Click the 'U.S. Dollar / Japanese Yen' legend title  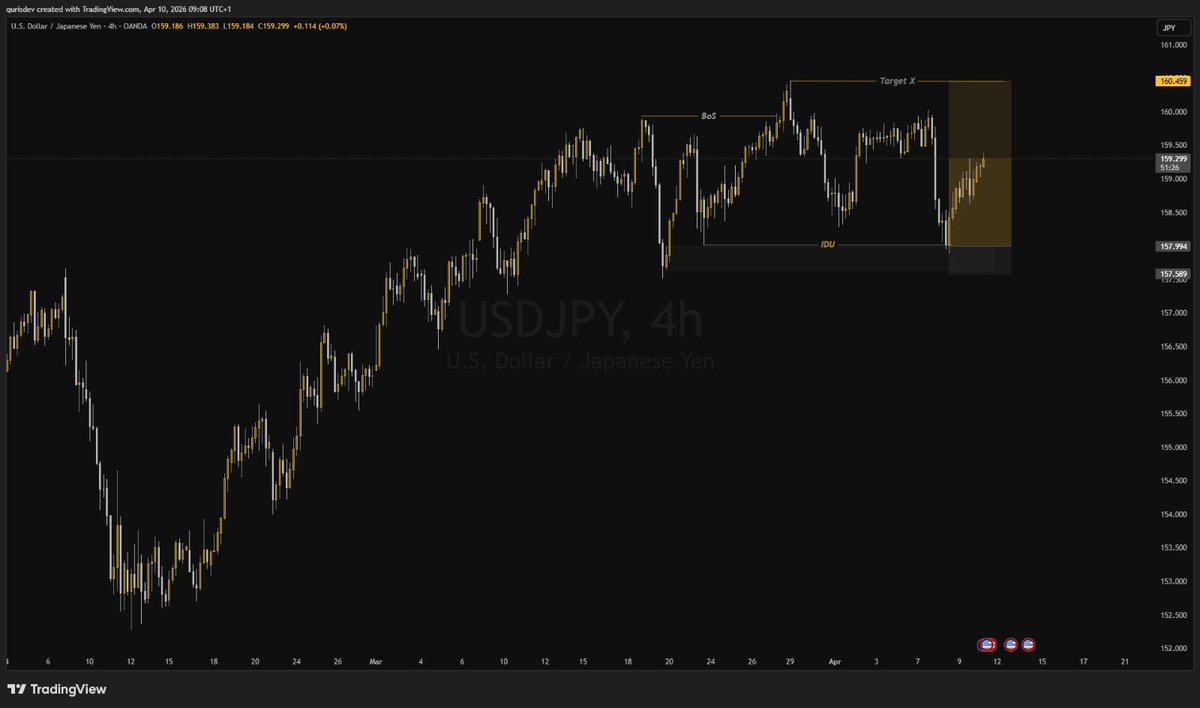pos(55,26)
